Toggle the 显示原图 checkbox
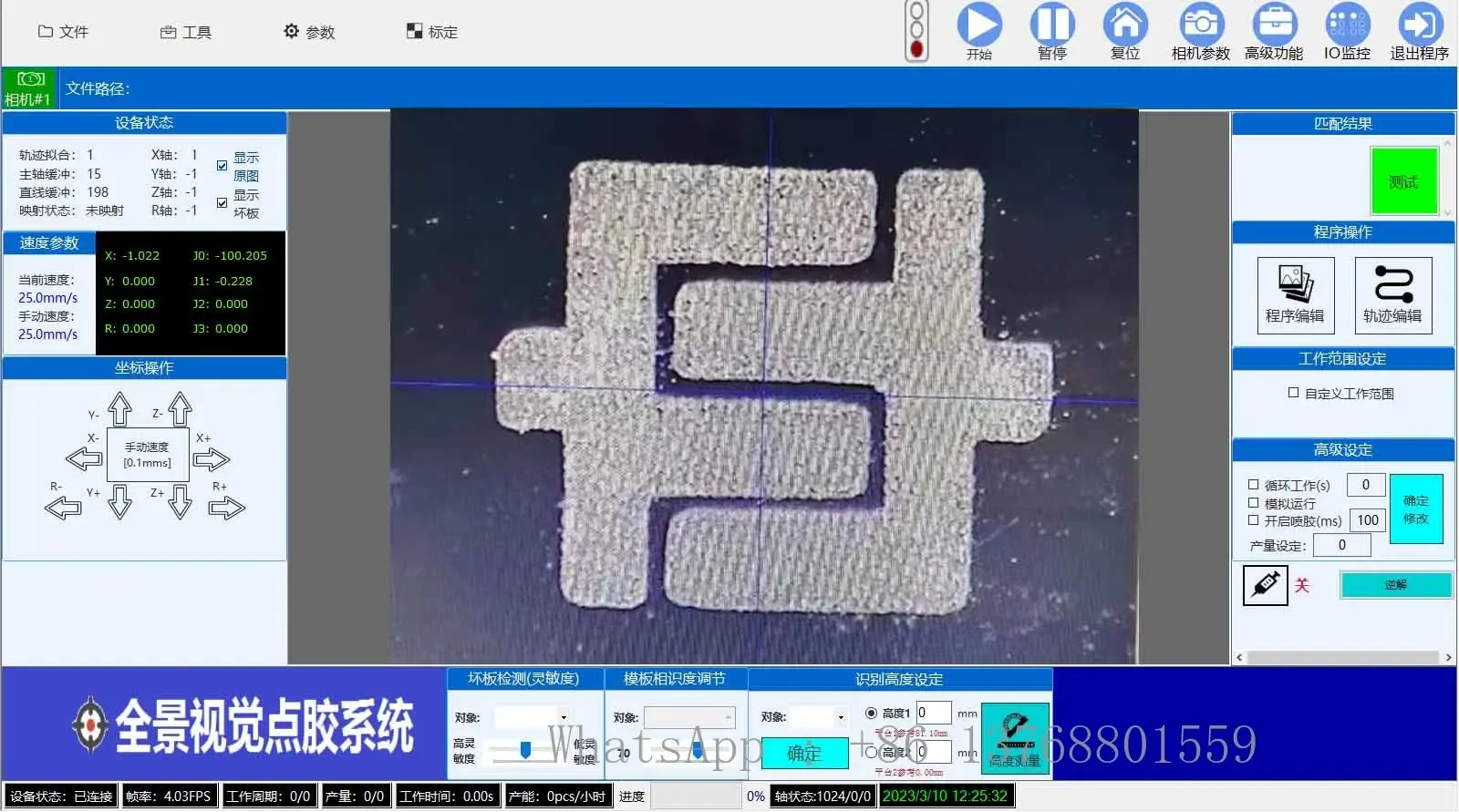The image size is (1459, 812). click(x=222, y=166)
